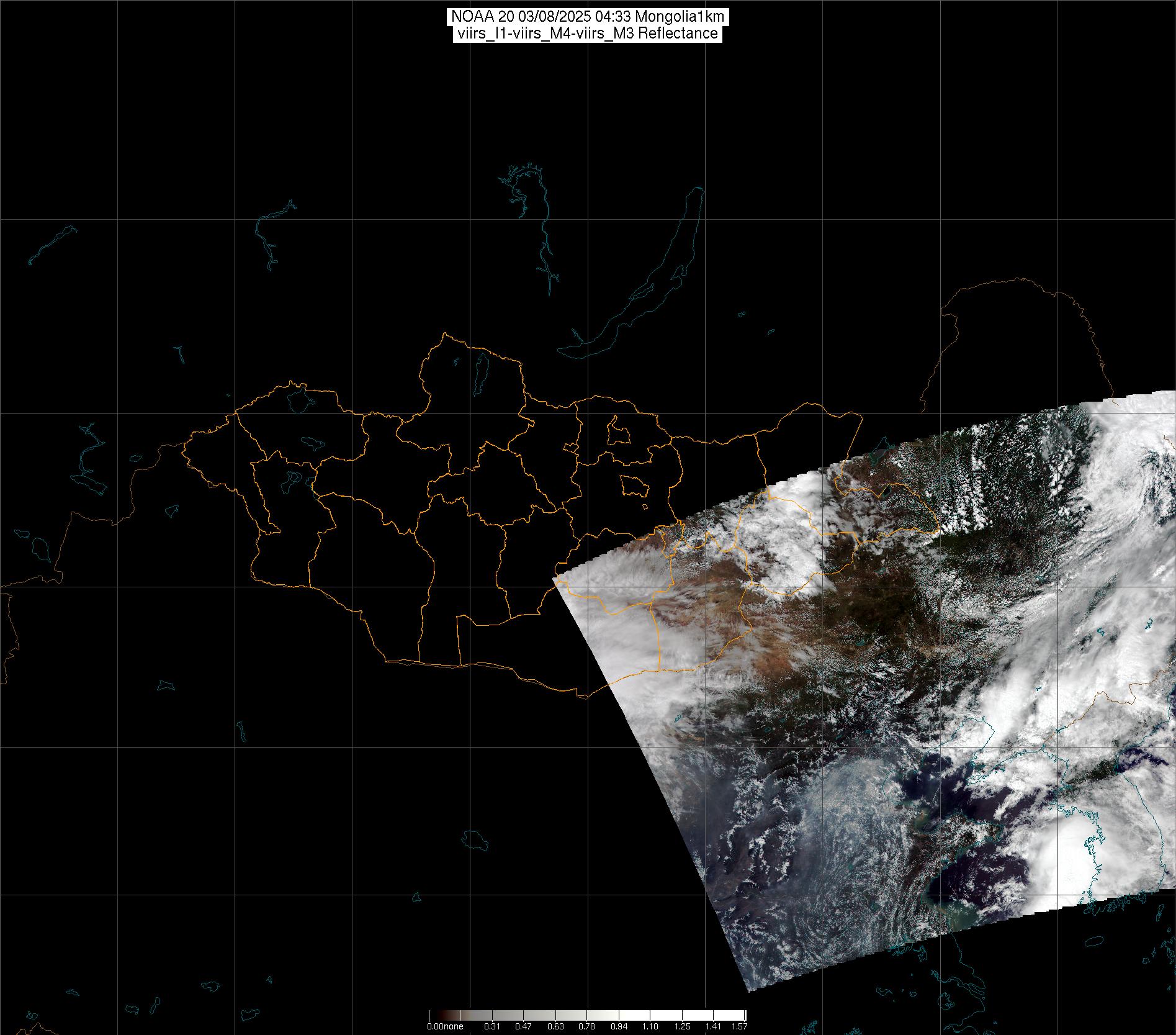The width and height of the screenshot is (1176, 1035).
Task: Select the 1.10 colorbar label
Action: 650,1026
